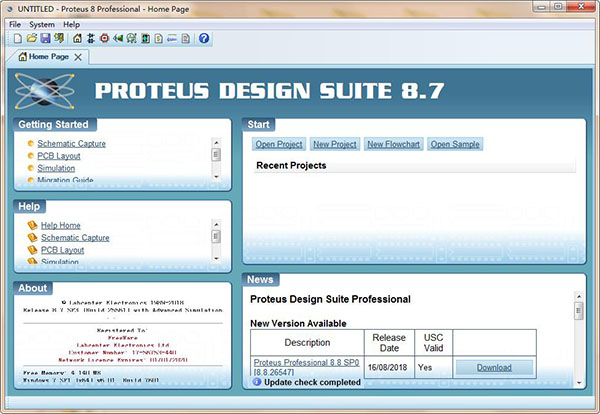Download Proteus Professional 8.8 SP0 update
The height and width of the screenshot is (414, 600).
[x=494, y=367]
